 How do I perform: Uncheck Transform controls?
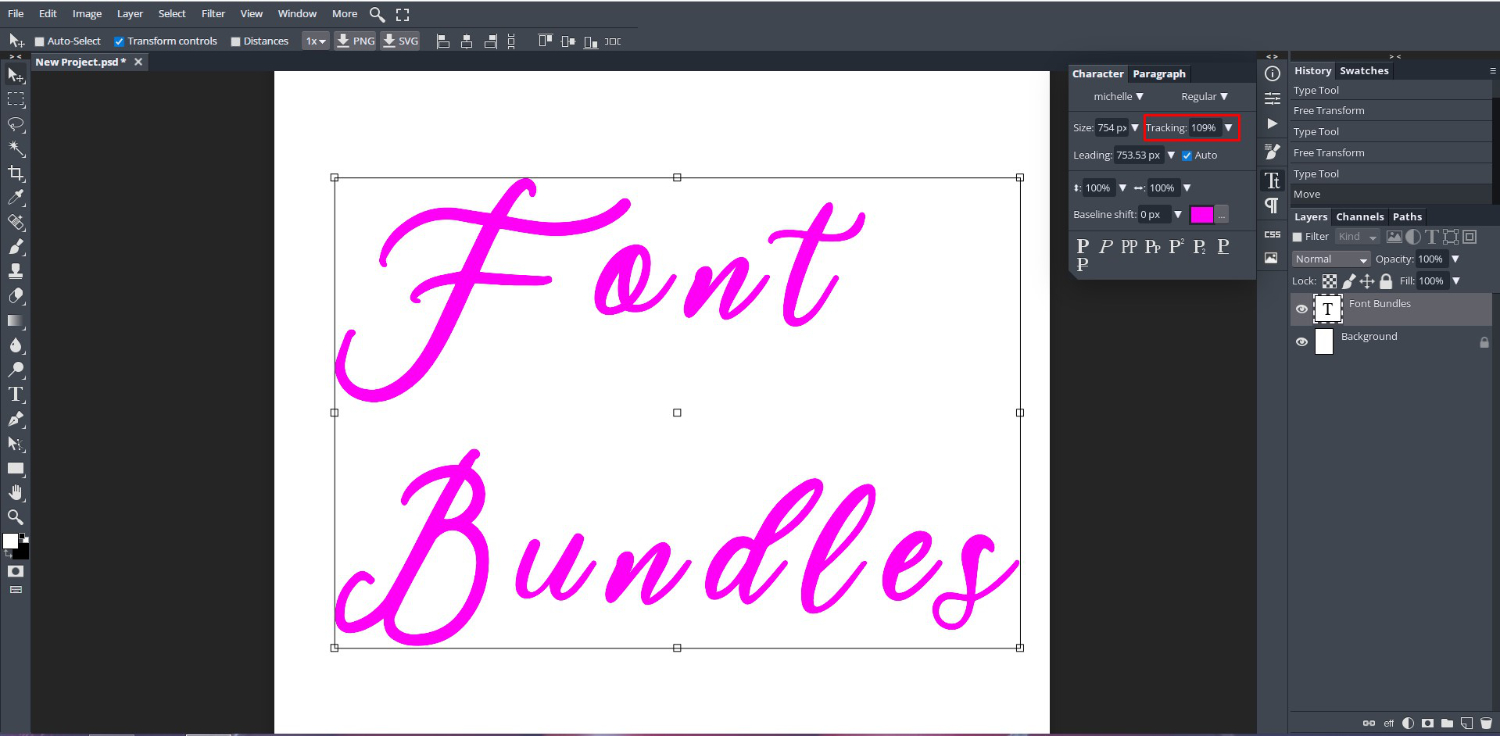tap(119, 42)
